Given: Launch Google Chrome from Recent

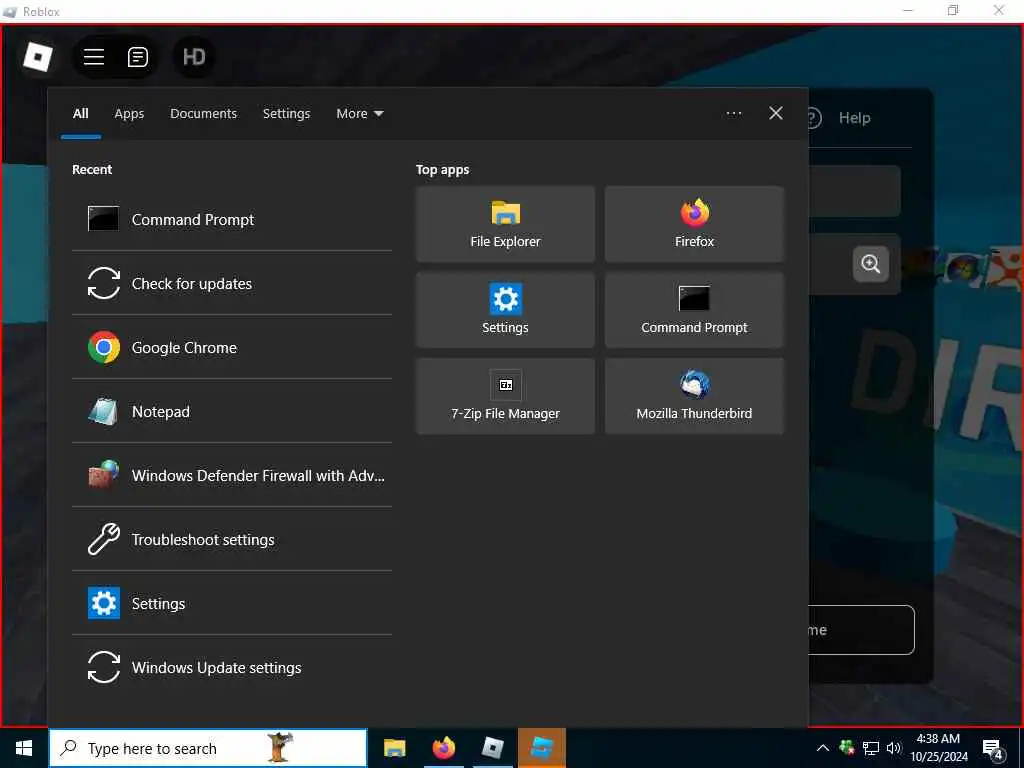Looking at the screenshot, I should click(232, 347).
